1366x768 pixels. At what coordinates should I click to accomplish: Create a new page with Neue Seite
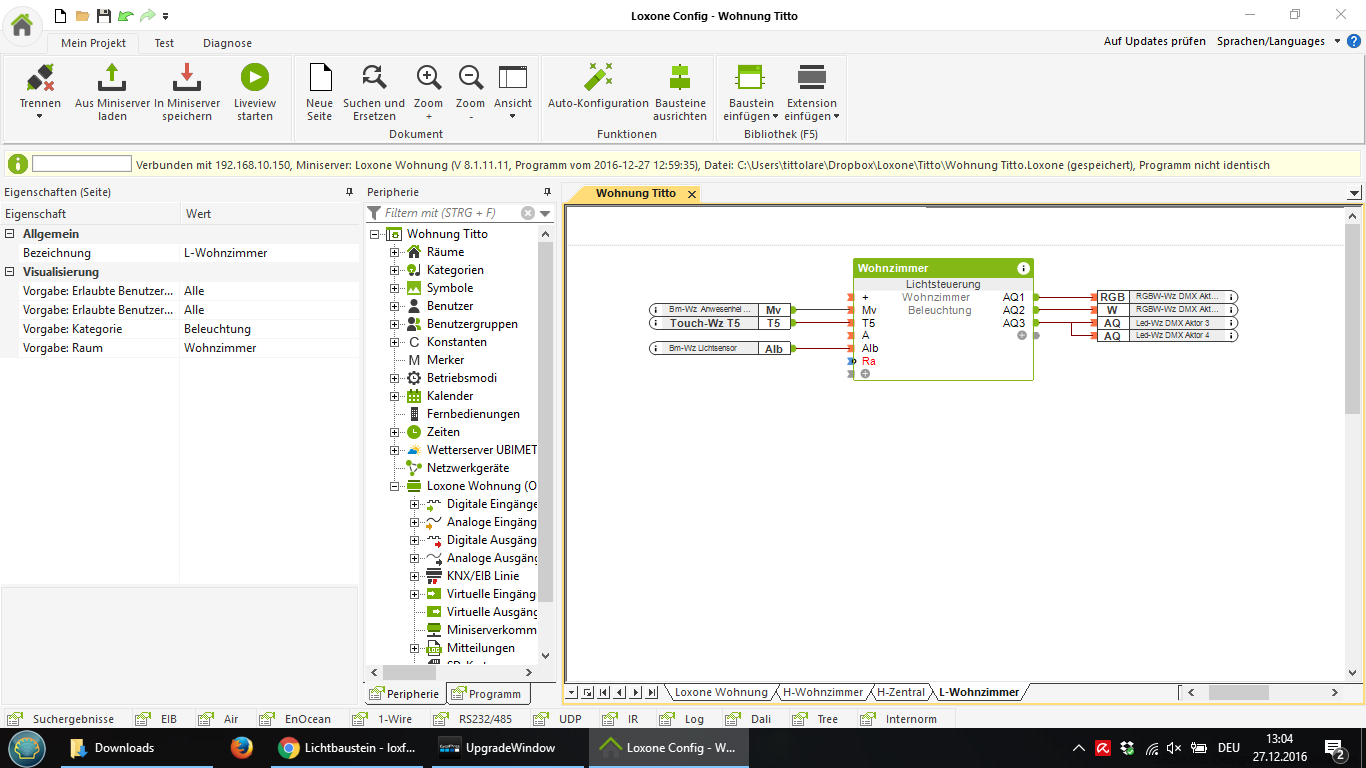point(319,78)
